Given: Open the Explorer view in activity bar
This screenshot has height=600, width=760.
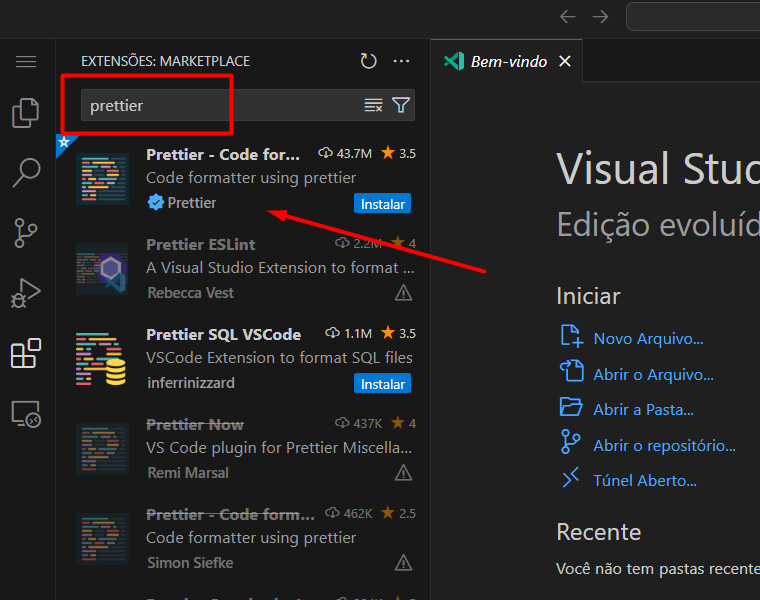Looking at the screenshot, I should tap(26, 113).
